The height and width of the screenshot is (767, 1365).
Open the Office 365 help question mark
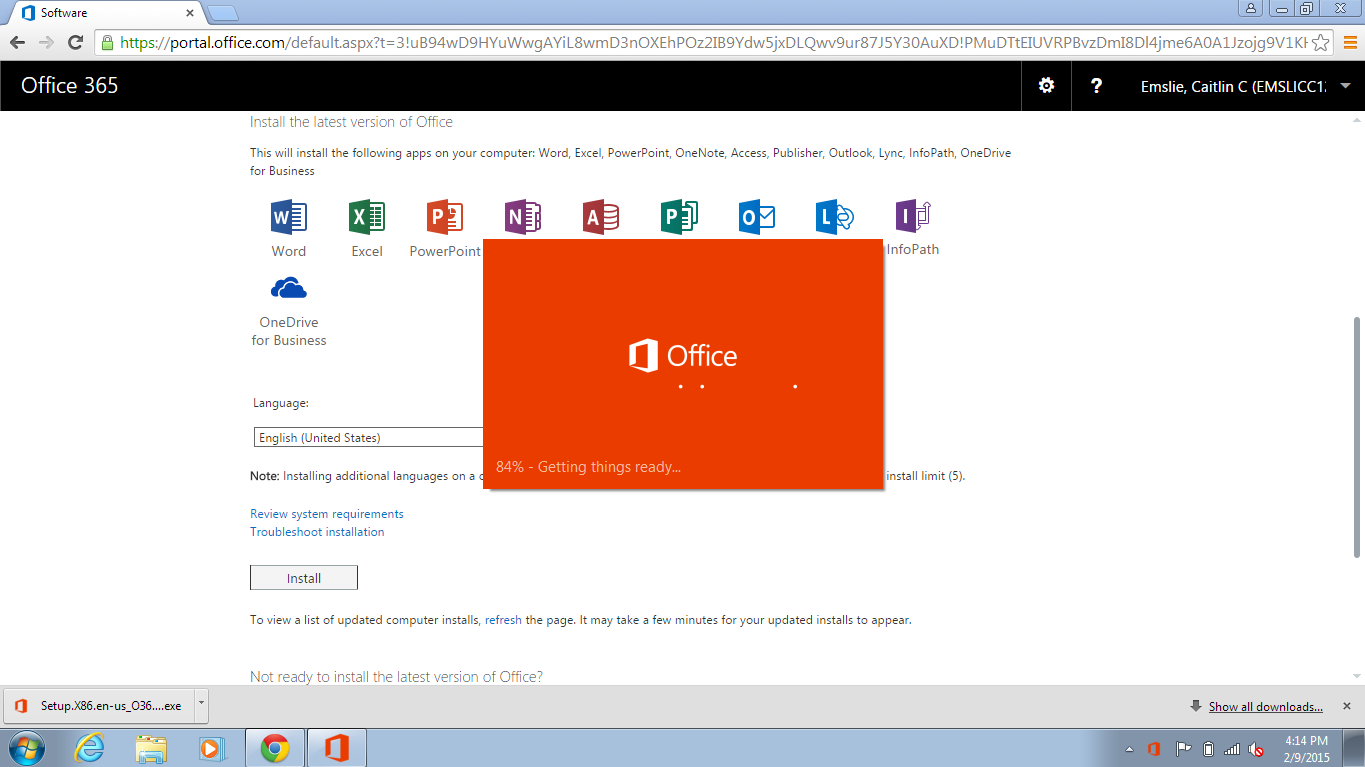click(1096, 86)
